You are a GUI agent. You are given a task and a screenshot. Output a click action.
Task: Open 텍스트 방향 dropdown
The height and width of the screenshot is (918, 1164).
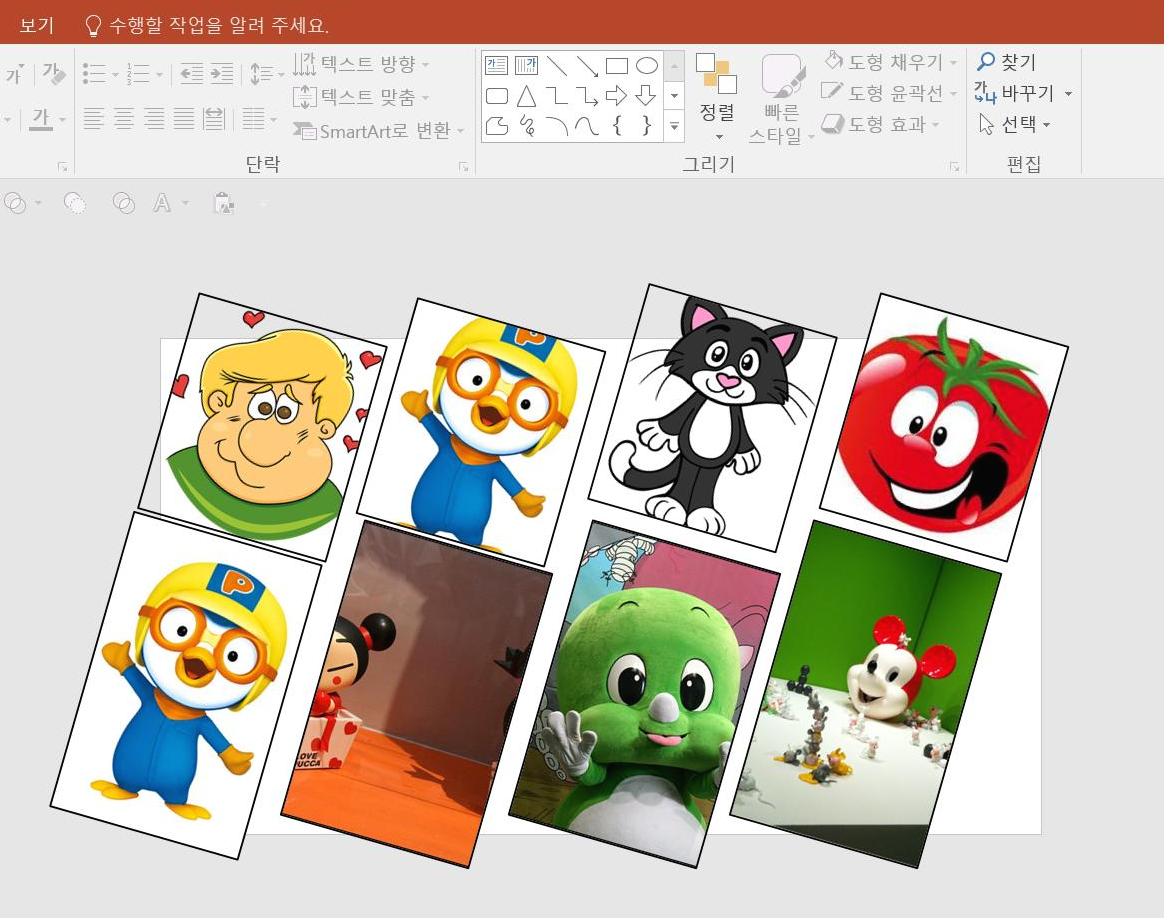coord(361,64)
